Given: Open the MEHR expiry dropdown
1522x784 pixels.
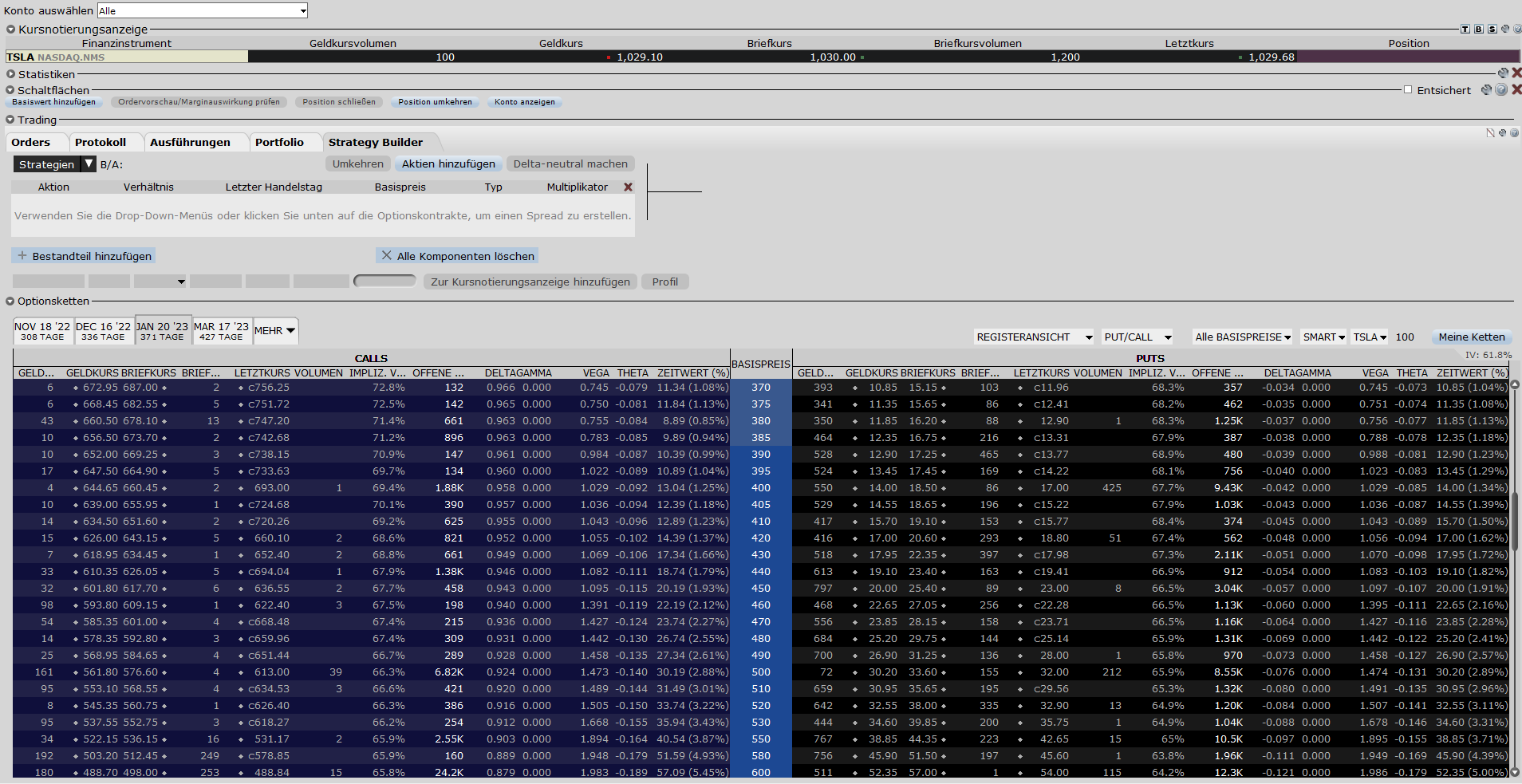Looking at the screenshot, I should pyautogui.click(x=275, y=330).
